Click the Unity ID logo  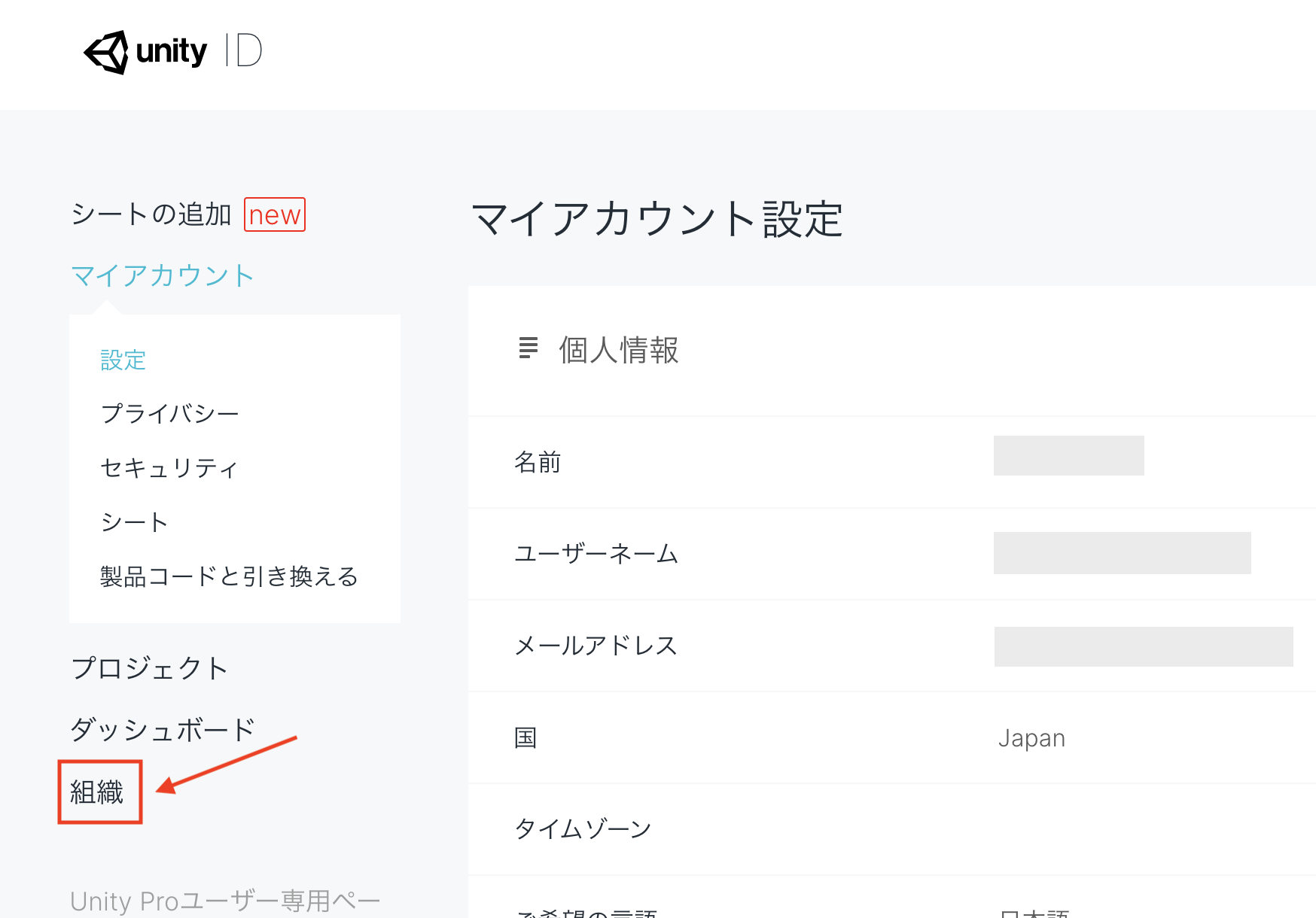(x=172, y=52)
